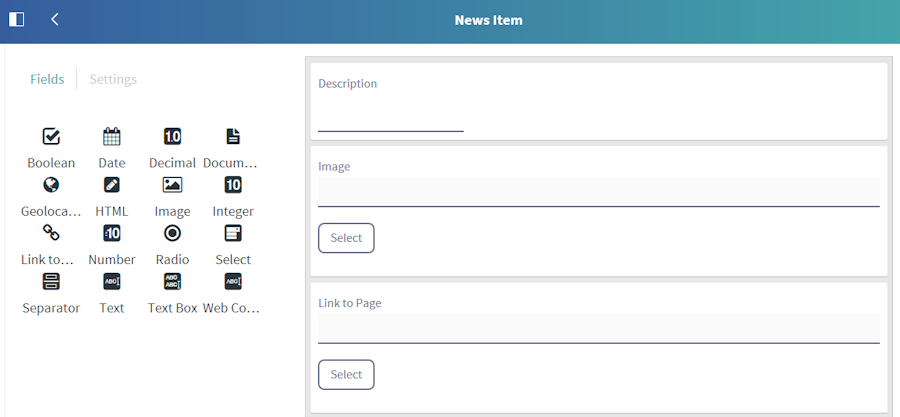Add a Separator field icon
The image size is (900, 417).
point(51,281)
